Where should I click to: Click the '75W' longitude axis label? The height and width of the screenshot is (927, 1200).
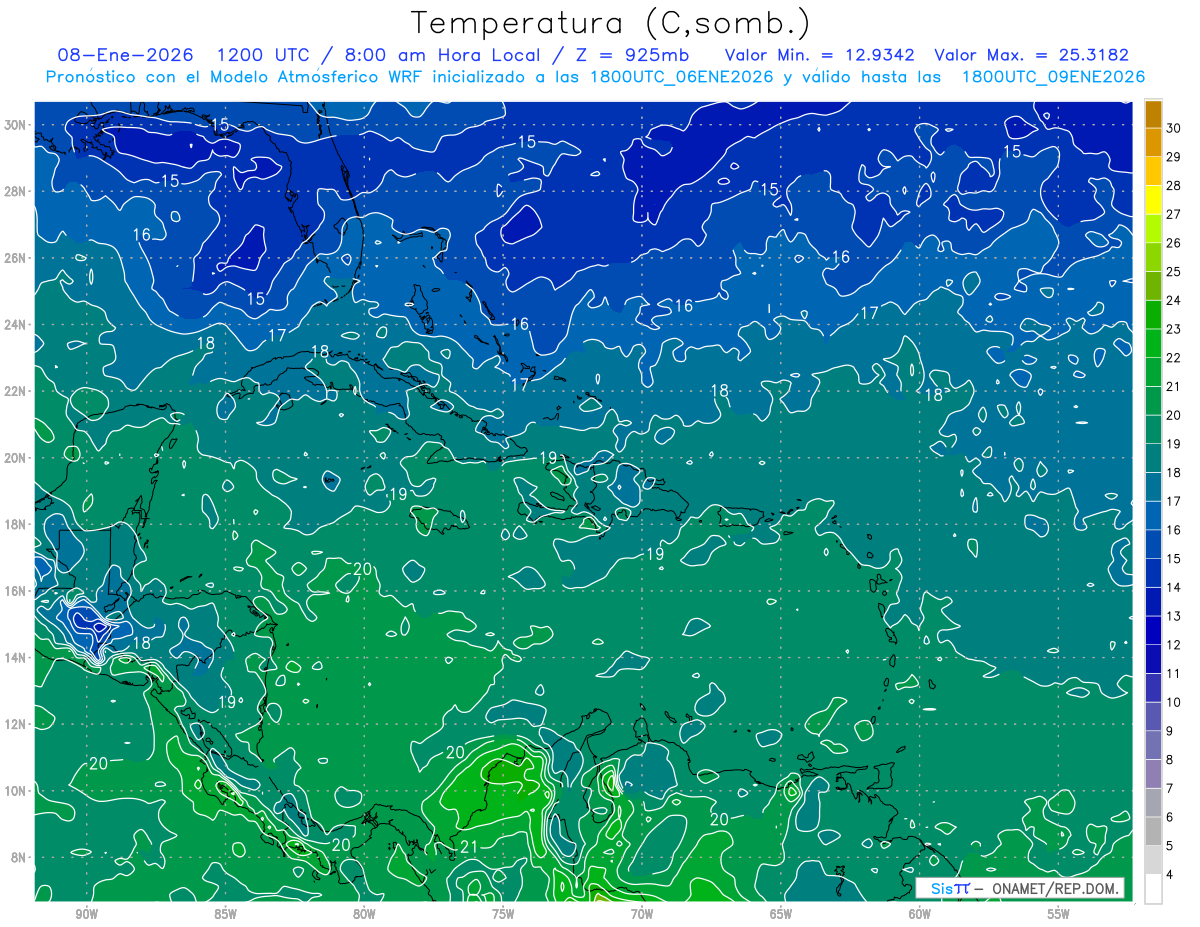[503, 914]
